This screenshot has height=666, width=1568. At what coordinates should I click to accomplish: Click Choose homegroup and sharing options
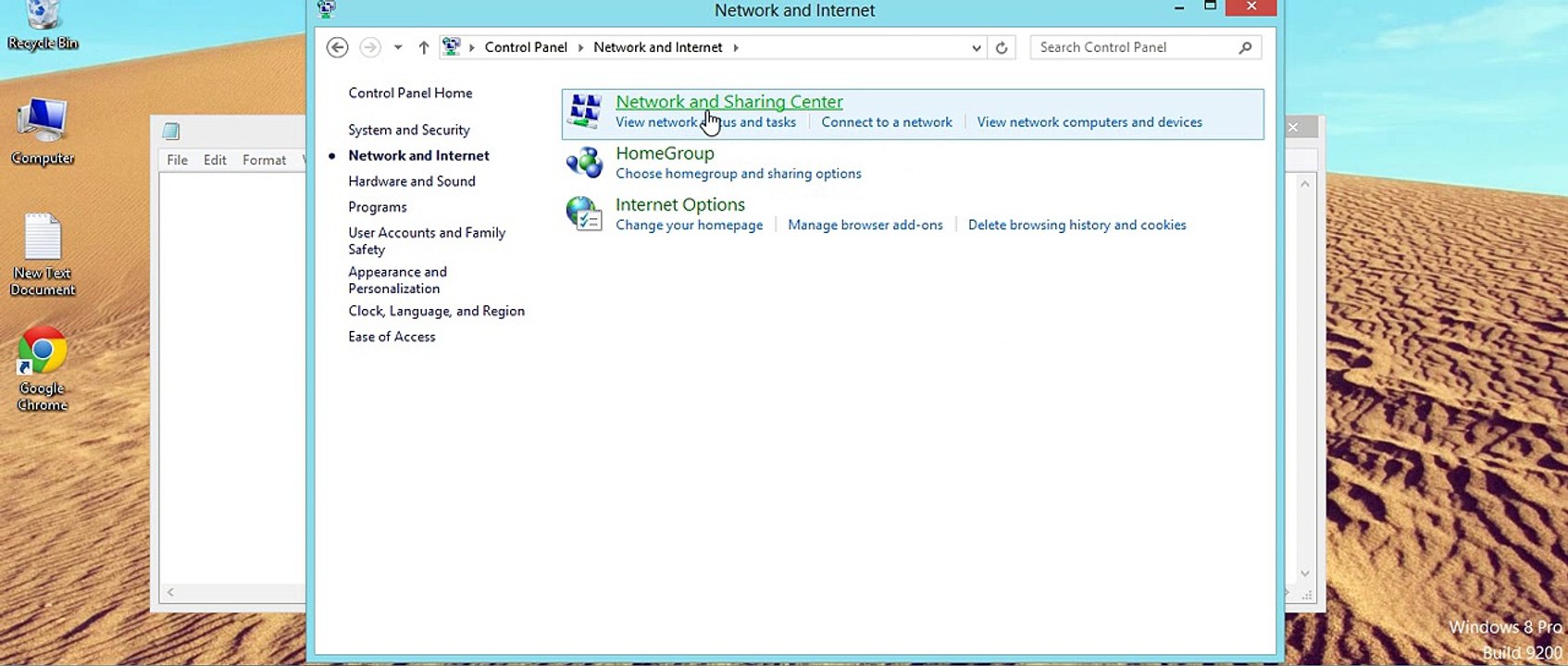click(x=739, y=174)
